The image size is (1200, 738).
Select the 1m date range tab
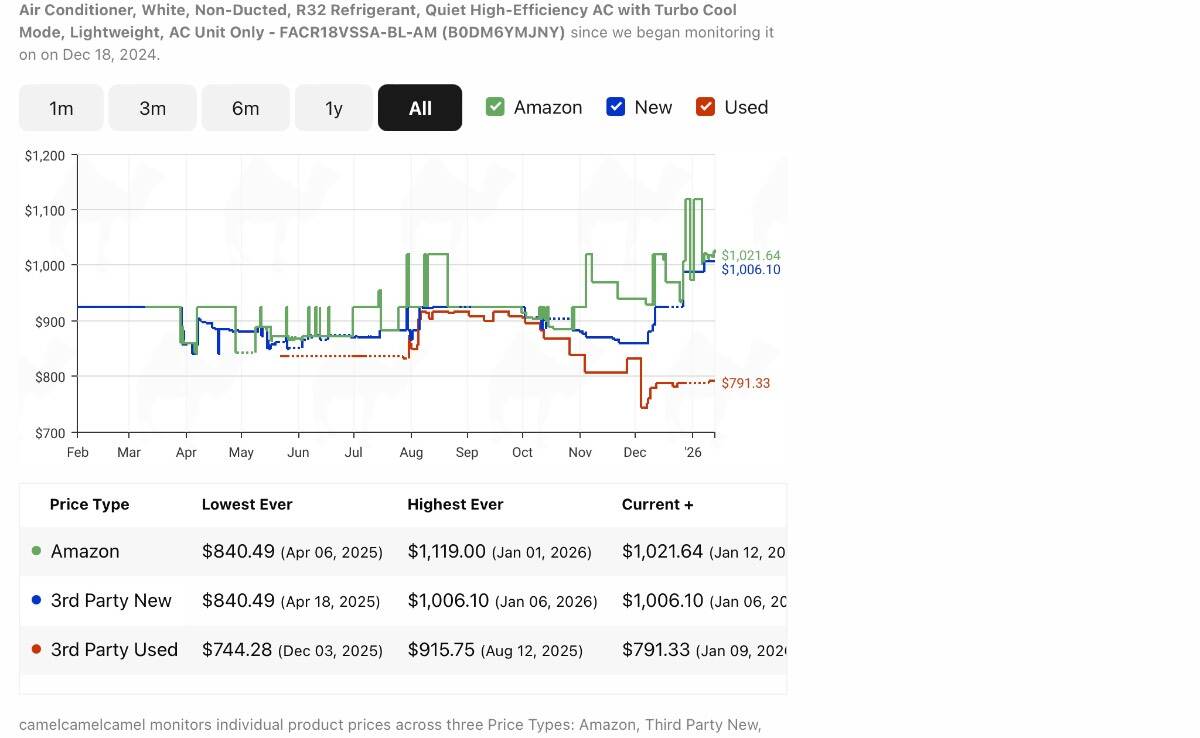61,108
